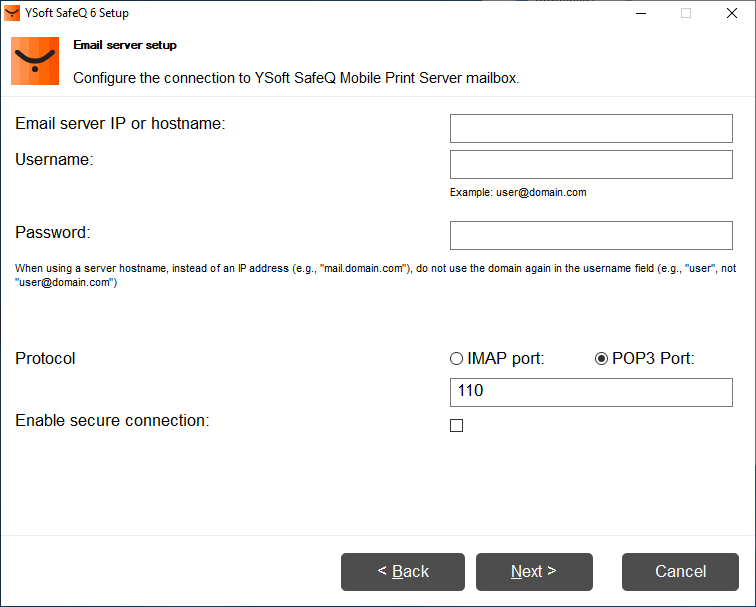756x607 pixels.
Task: Close the setup window with X
Action: pos(732,13)
